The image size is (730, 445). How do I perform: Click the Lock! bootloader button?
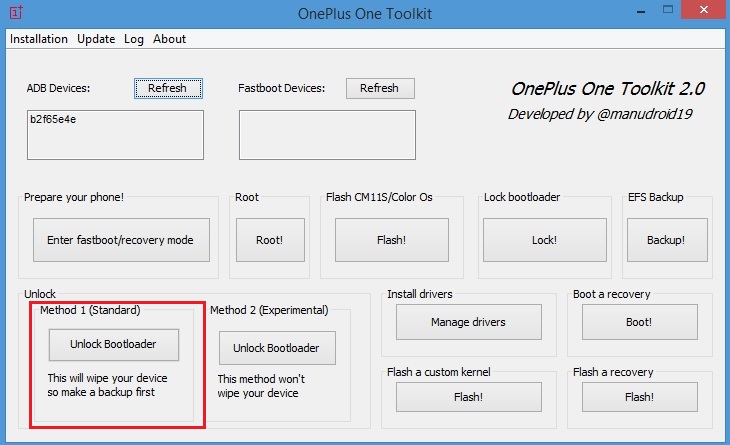click(545, 240)
